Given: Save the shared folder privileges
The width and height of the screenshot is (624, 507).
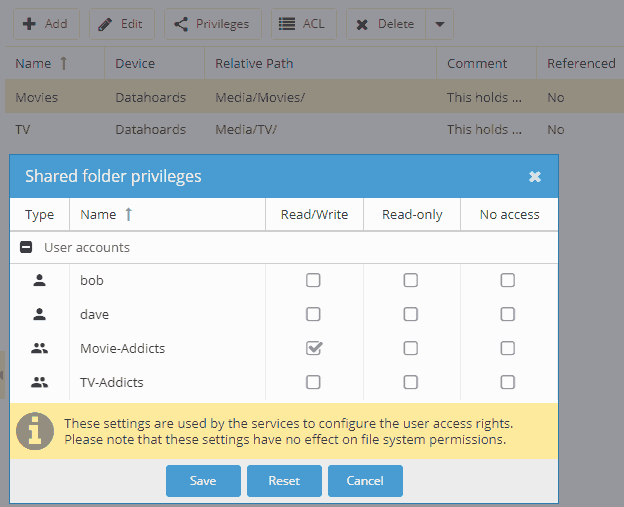Looking at the screenshot, I should tap(203, 481).
